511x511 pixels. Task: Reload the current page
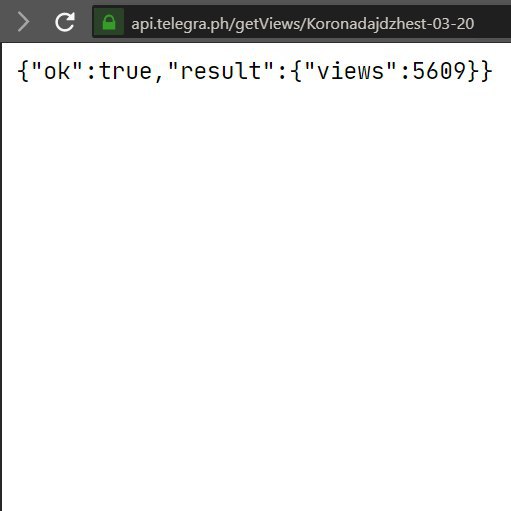[x=65, y=22]
